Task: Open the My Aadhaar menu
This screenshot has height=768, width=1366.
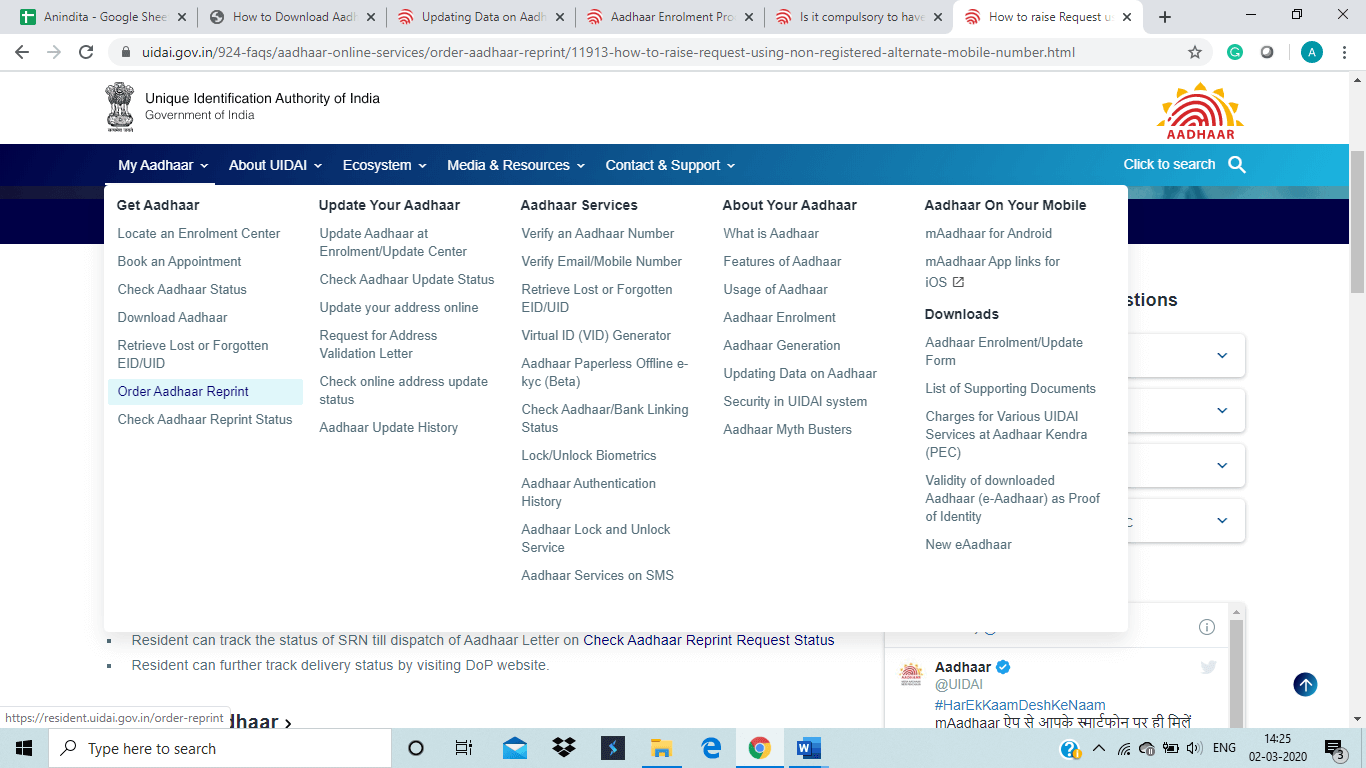Action: click(163, 165)
